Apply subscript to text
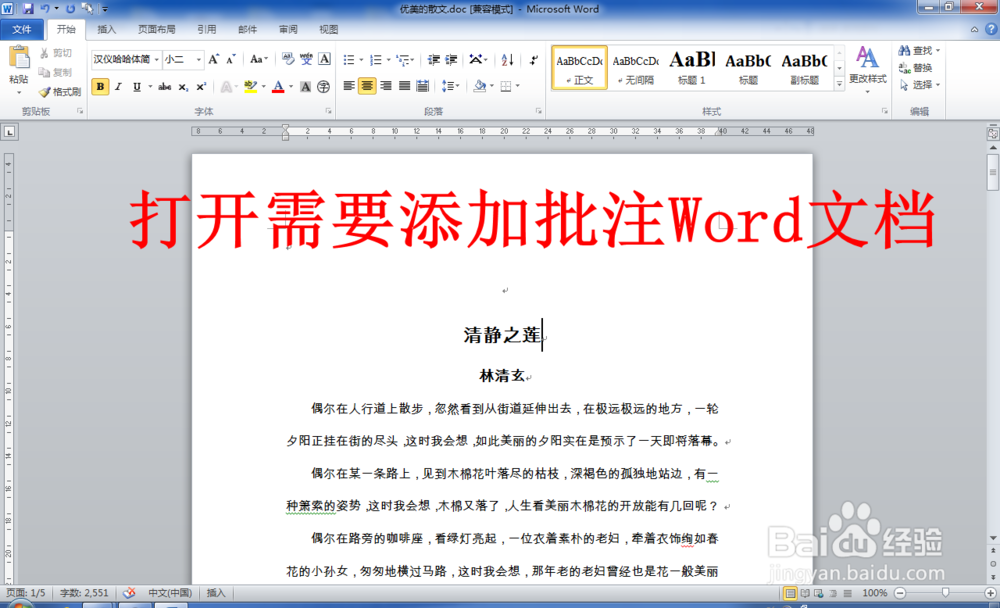 (183, 87)
